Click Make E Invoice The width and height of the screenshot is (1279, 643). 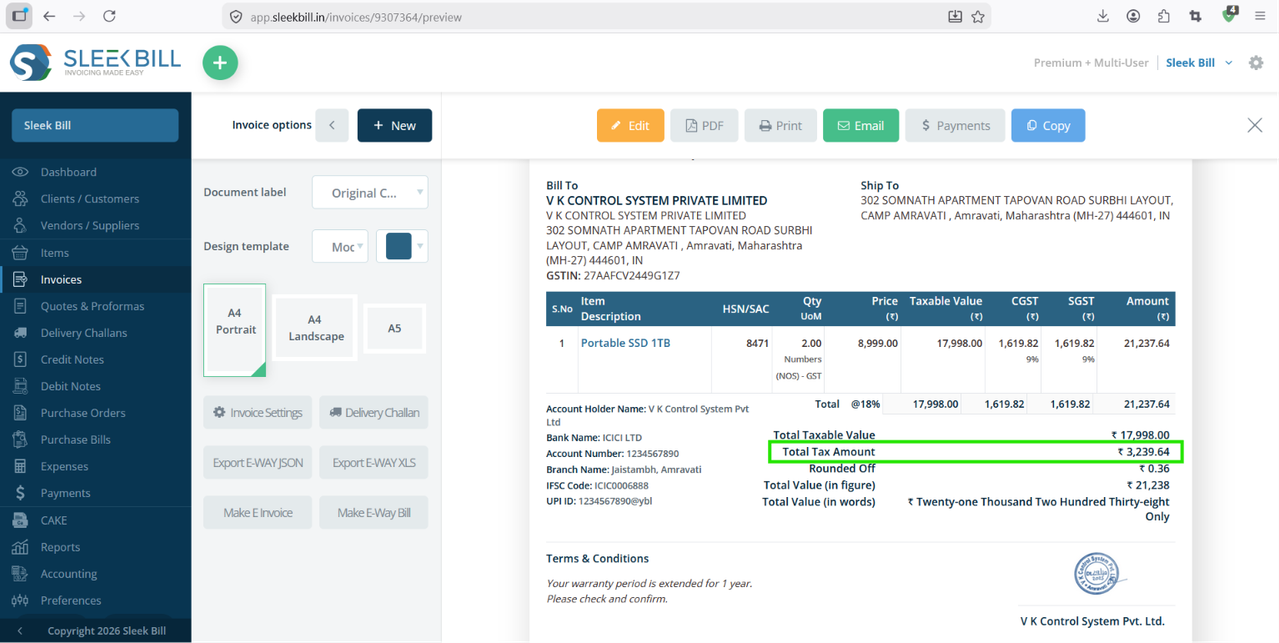coord(258,512)
